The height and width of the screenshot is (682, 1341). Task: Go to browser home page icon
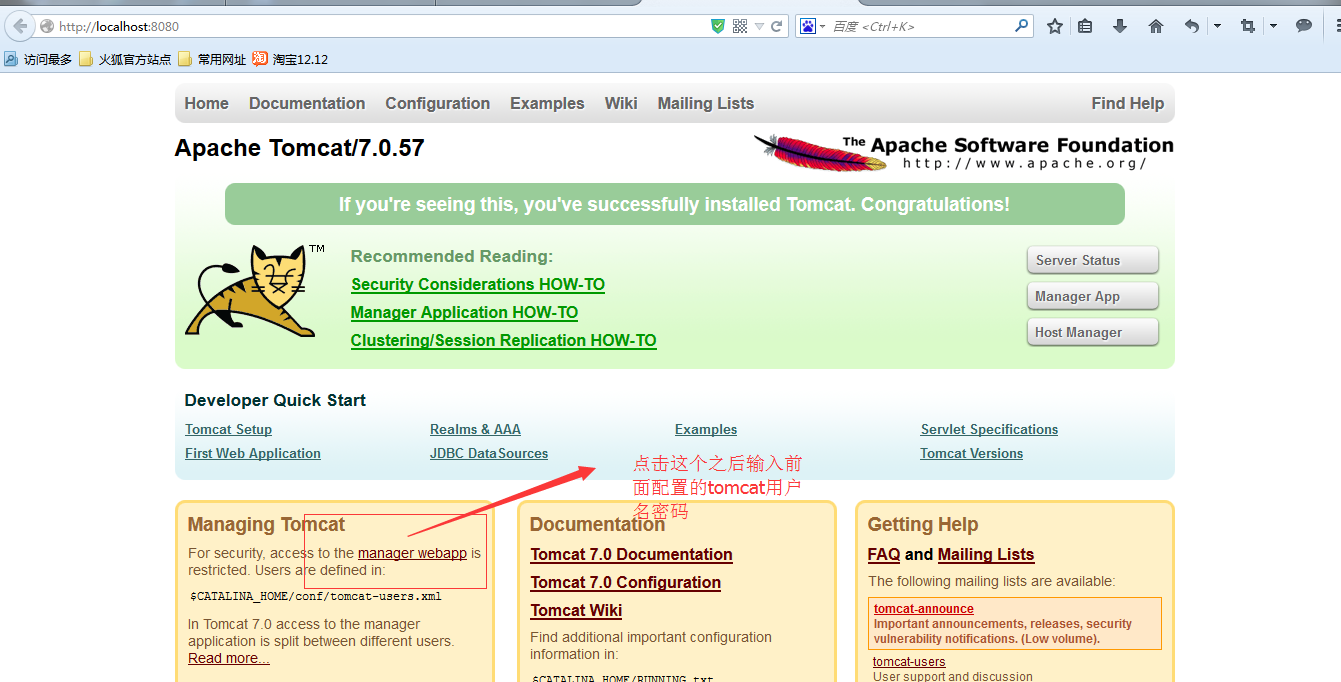(x=1156, y=26)
